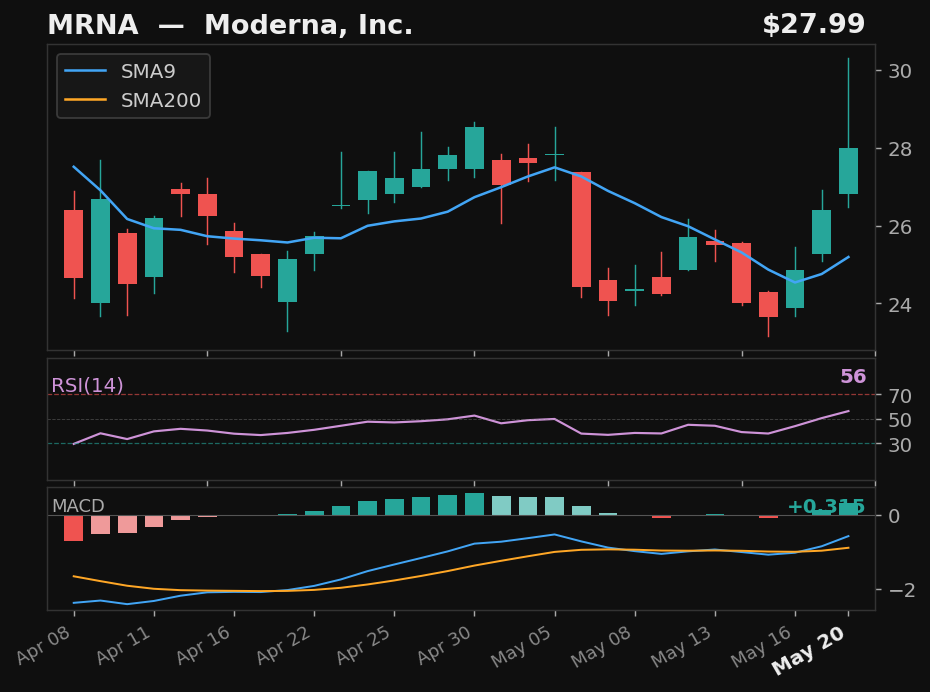This screenshot has width=930, height=692.
Task: Click the MACD panel label
Action: (78, 506)
